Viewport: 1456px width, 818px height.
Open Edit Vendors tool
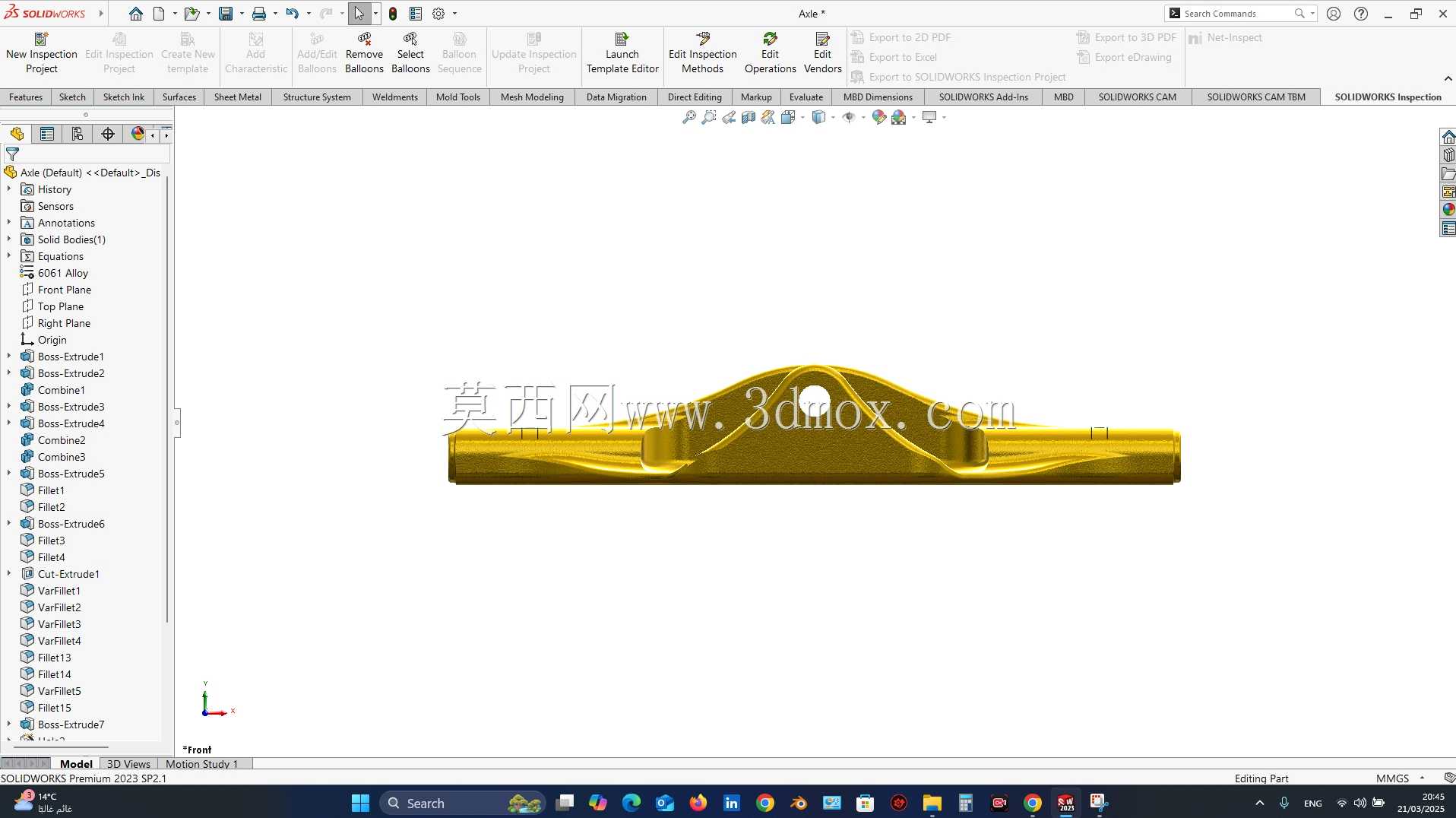click(x=822, y=52)
